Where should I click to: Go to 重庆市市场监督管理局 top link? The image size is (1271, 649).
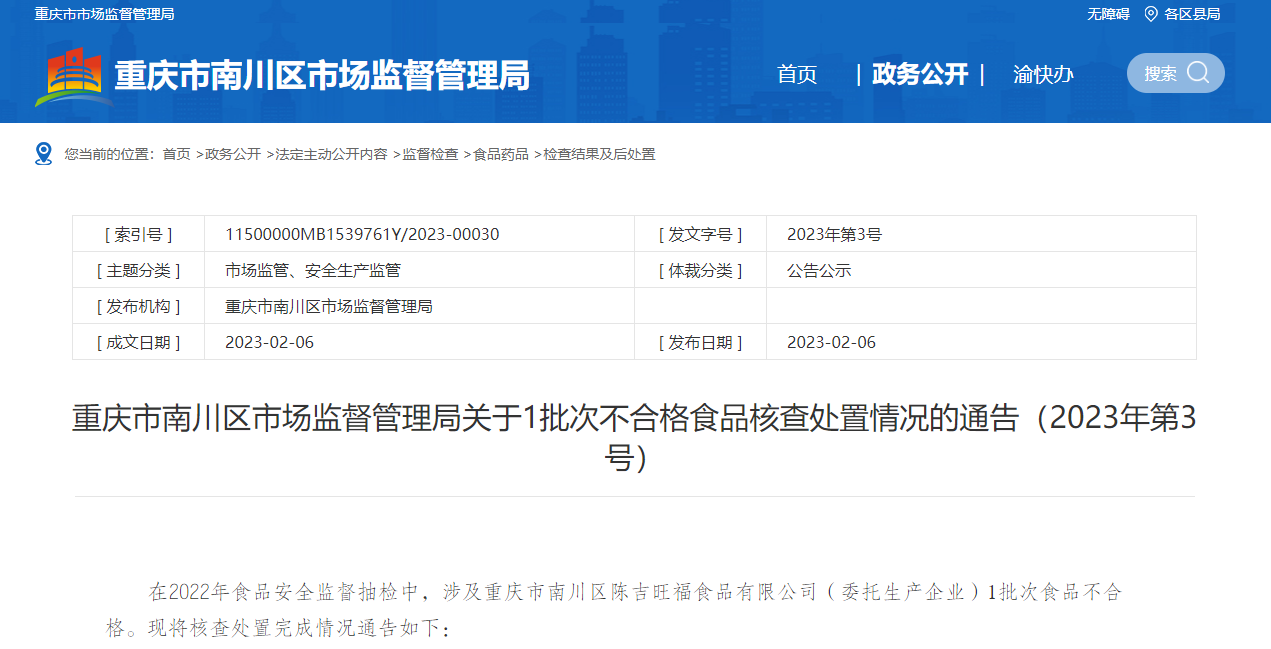point(104,14)
